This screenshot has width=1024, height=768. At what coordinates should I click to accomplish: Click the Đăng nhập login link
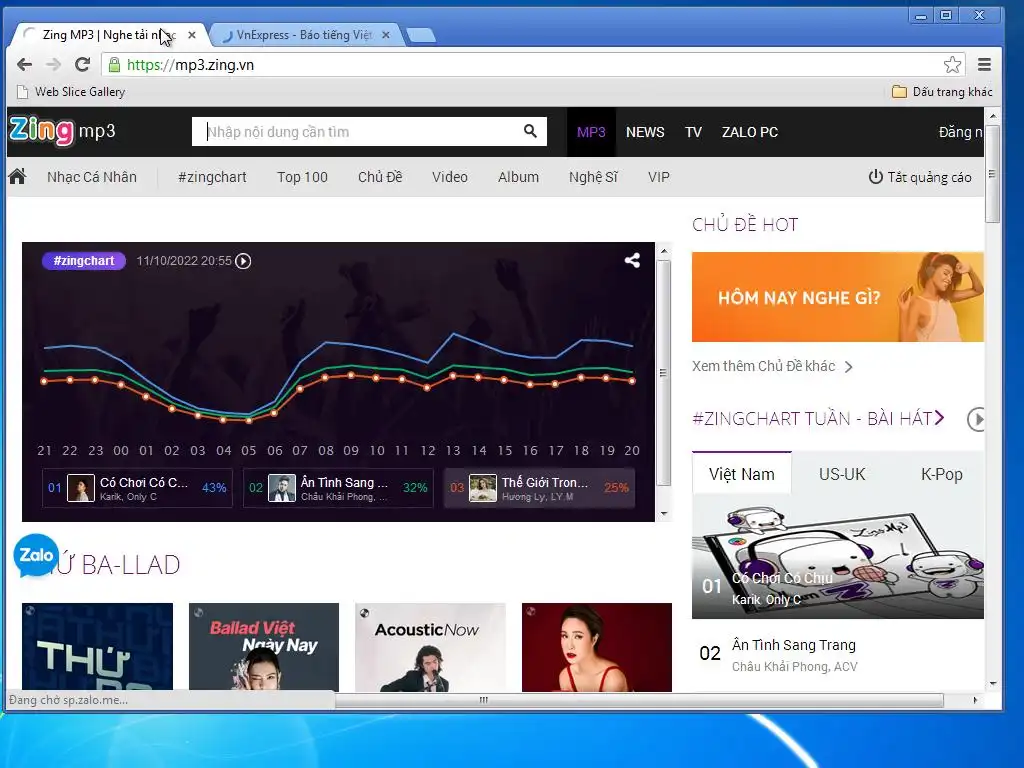pos(961,132)
